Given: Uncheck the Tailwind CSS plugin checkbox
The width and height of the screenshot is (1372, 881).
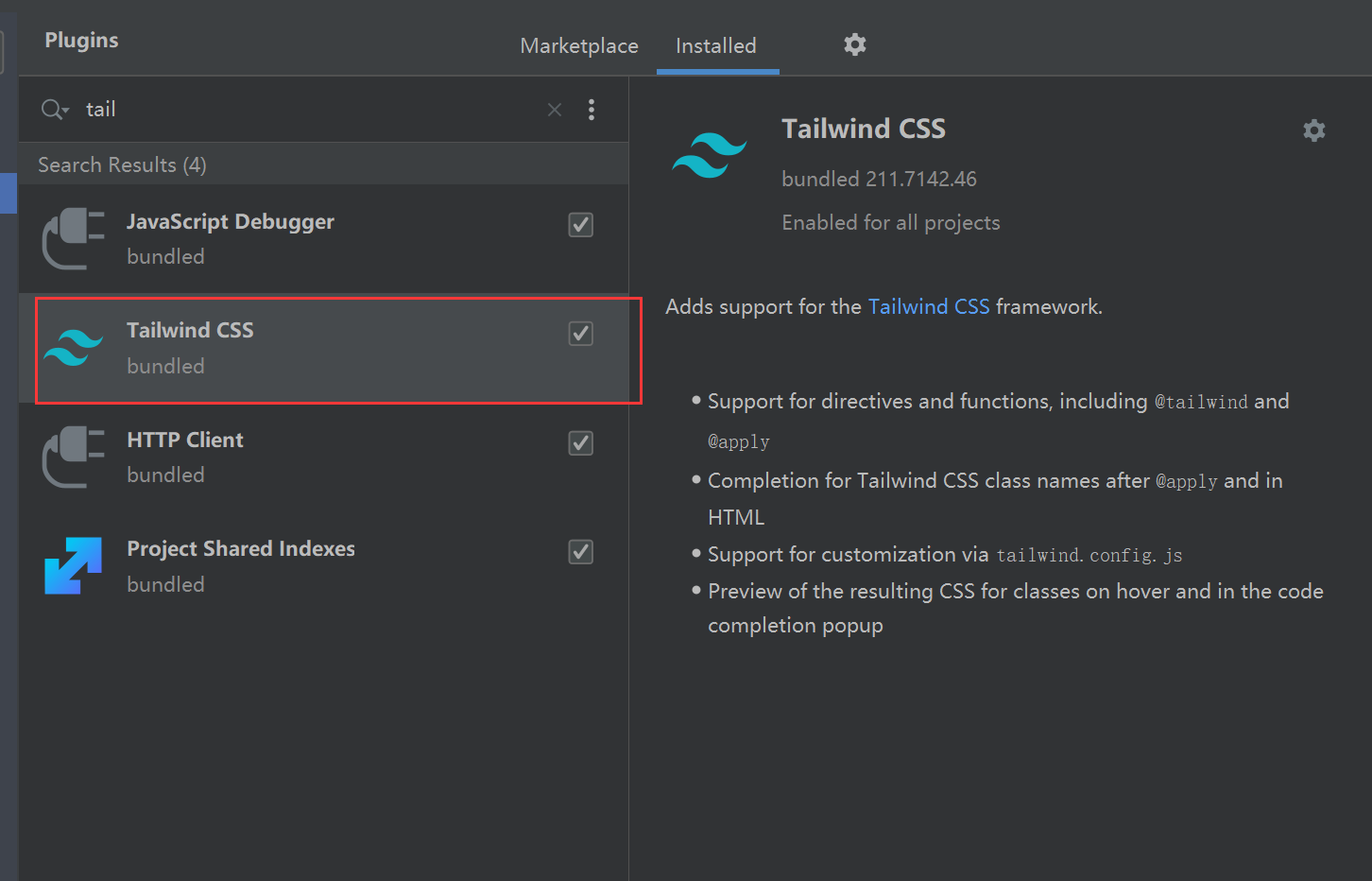Looking at the screenshot, I should pos(580,334).
